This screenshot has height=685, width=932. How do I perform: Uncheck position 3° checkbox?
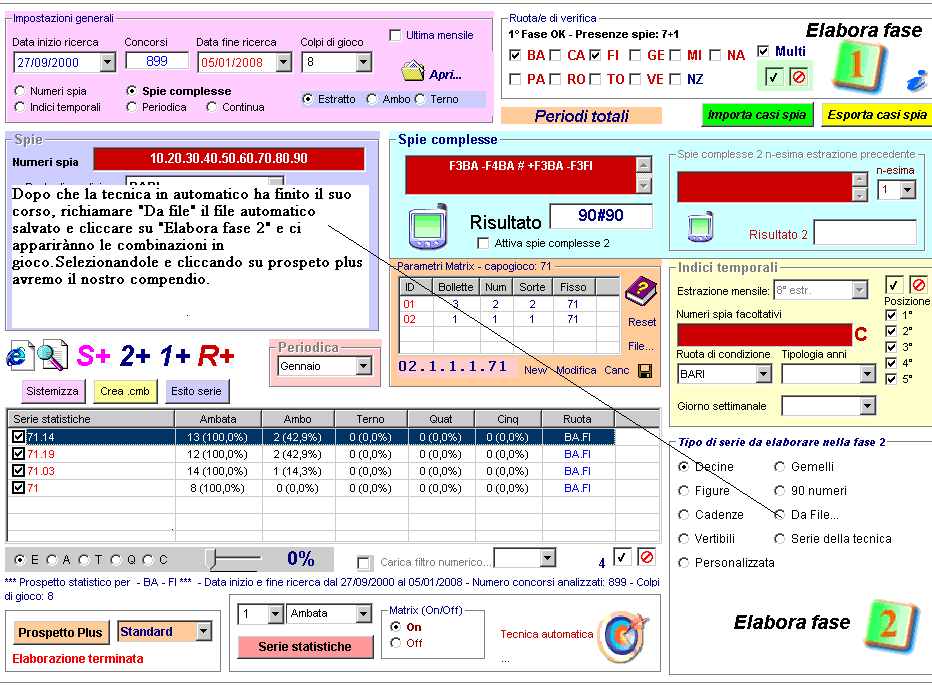tap(891, 347)
